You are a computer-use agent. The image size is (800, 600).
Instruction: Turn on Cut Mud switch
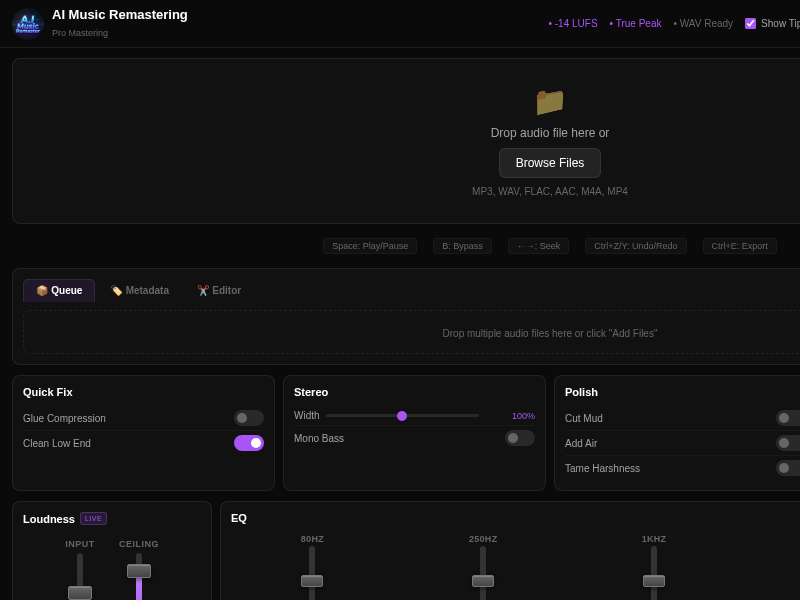(788, 418)
